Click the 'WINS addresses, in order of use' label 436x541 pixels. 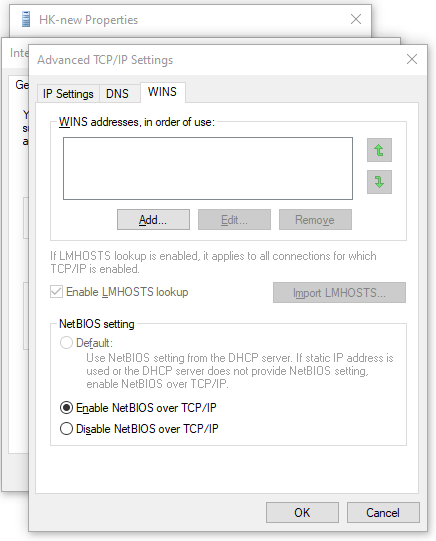[137, 122]
